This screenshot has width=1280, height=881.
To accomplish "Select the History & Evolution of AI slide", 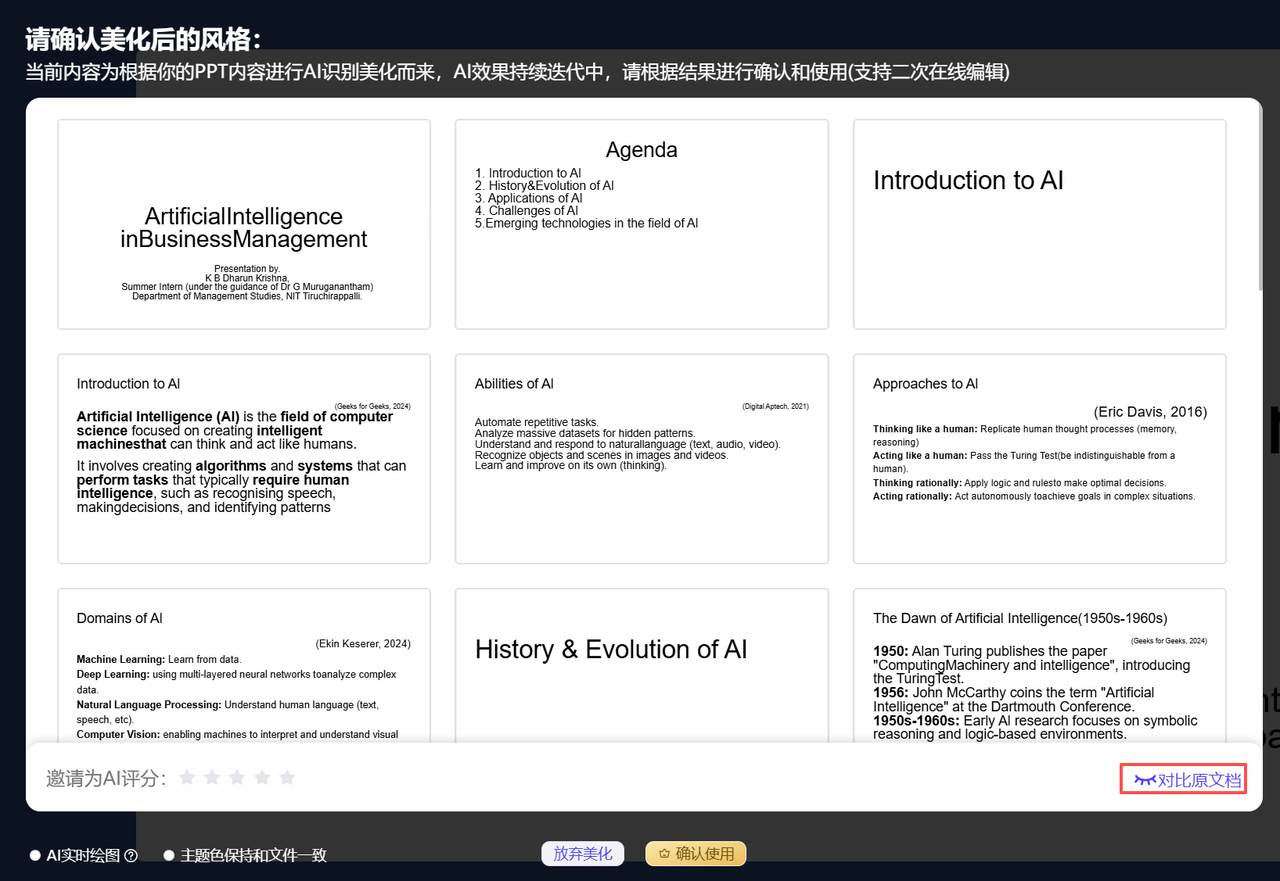I will pyautogui.click(x=642, y=665).
